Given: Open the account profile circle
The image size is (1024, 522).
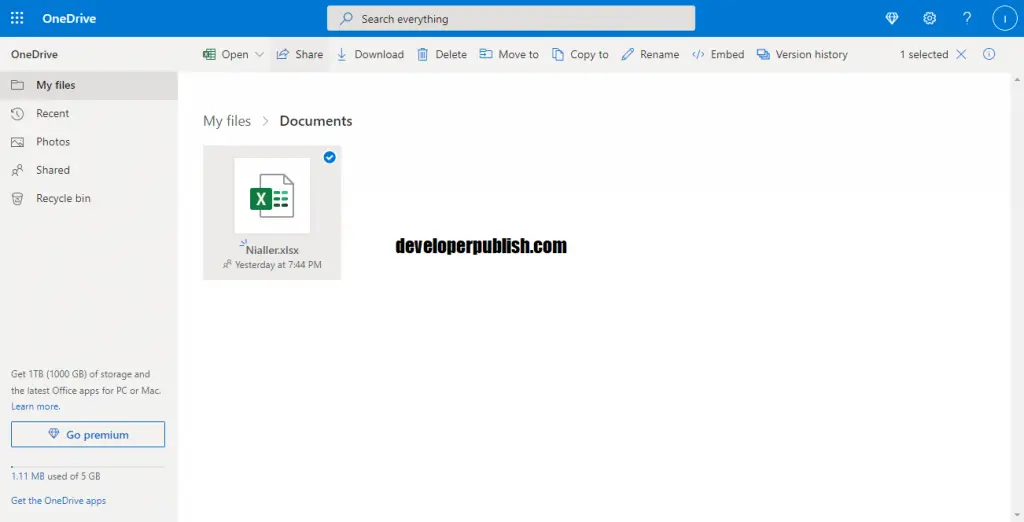Looking at the screenshot, I should click(1004, 18).
